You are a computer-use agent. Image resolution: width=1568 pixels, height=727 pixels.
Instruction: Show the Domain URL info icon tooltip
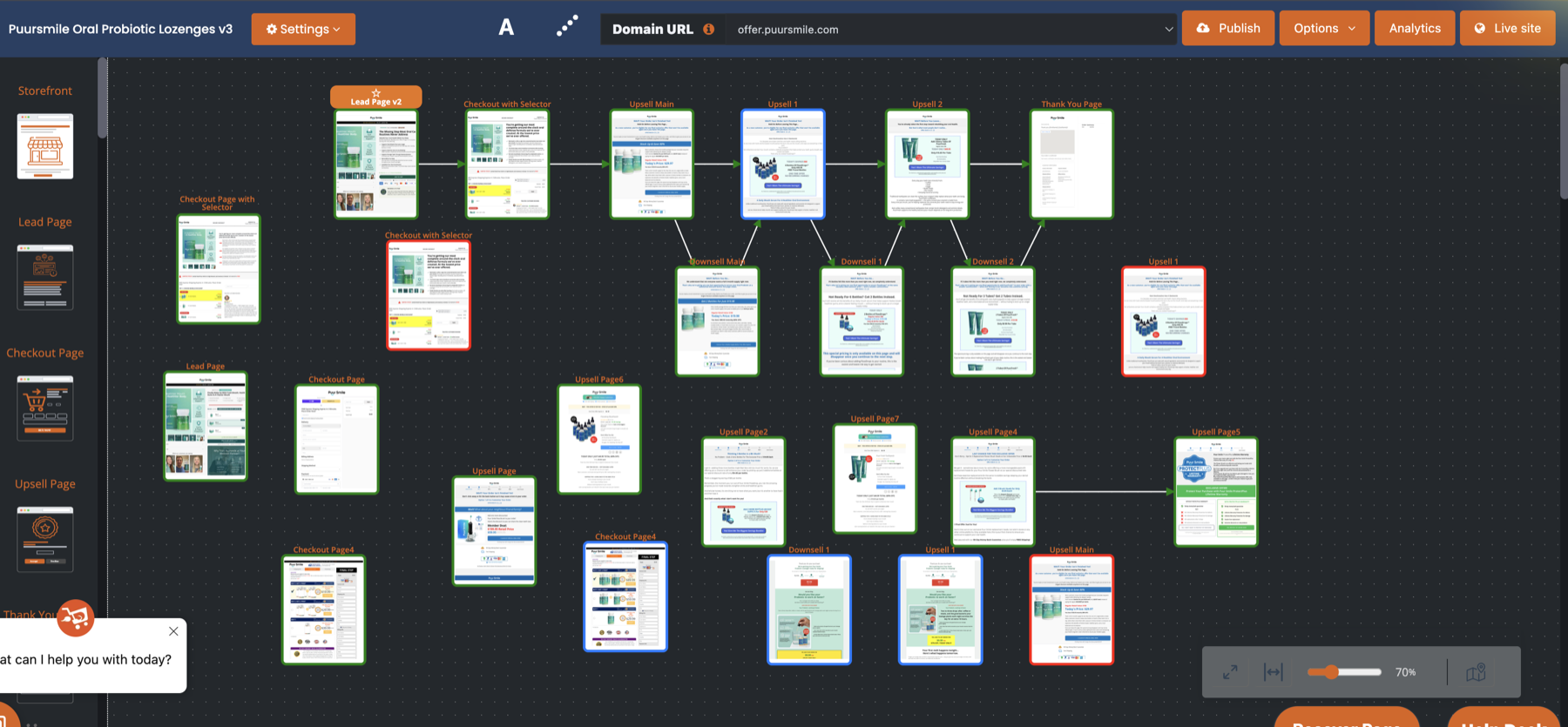click(x=709, y=29)
